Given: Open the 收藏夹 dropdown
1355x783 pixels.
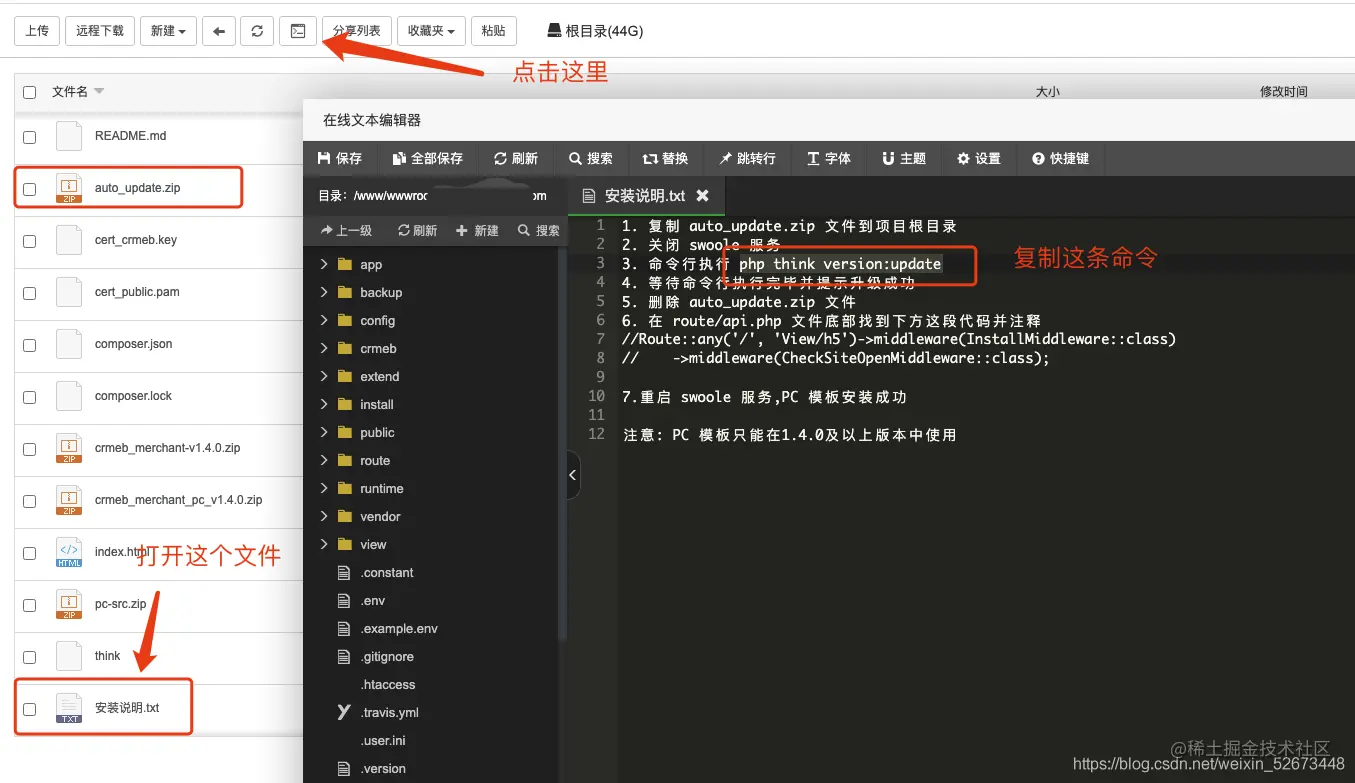Looking at the screenshot, I should pos(431,31).
